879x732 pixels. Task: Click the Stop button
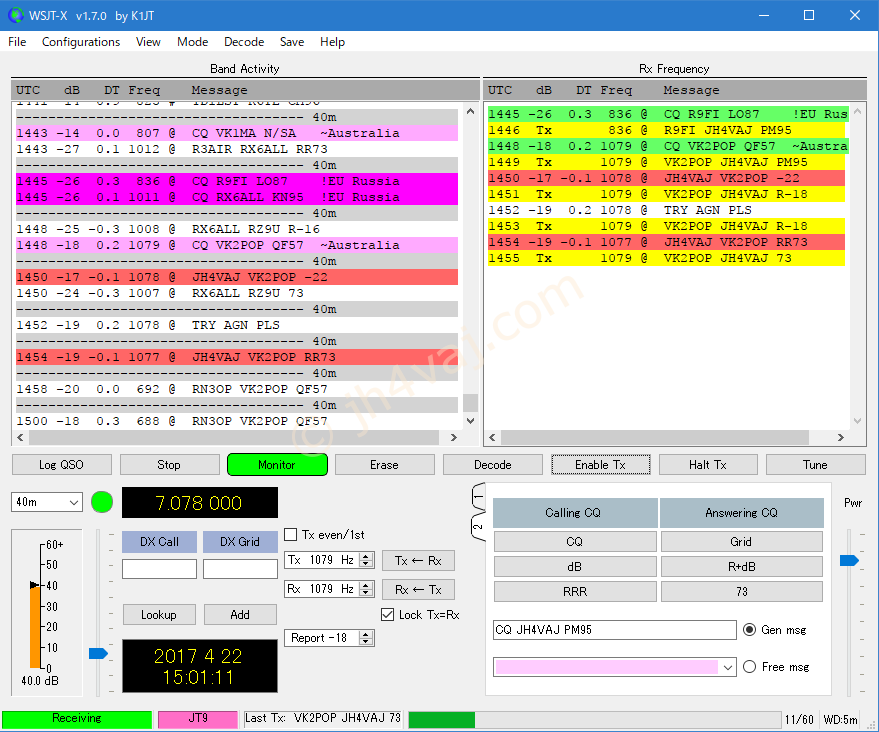click(x=169, y=465)
